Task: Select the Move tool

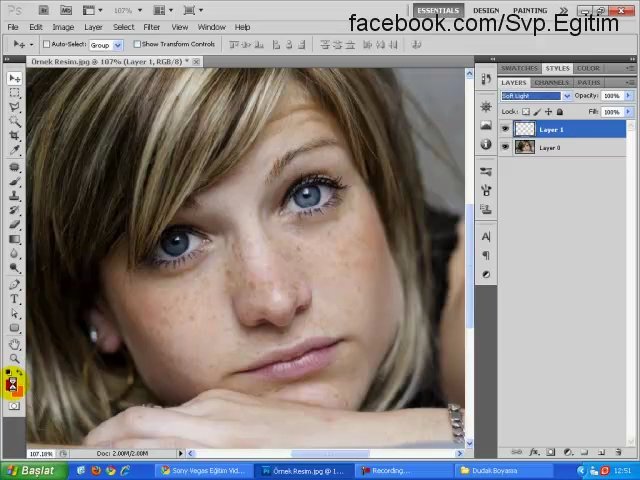Action: click(15, 78)
